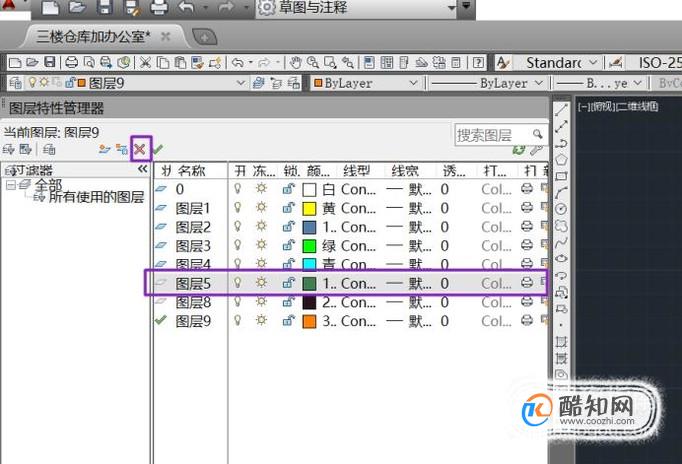The image size is (682, 464).
Task: Switch to the 三楼仓库加办公室 drawing tab
Action: pyautogui.click(x=94, y=37)
